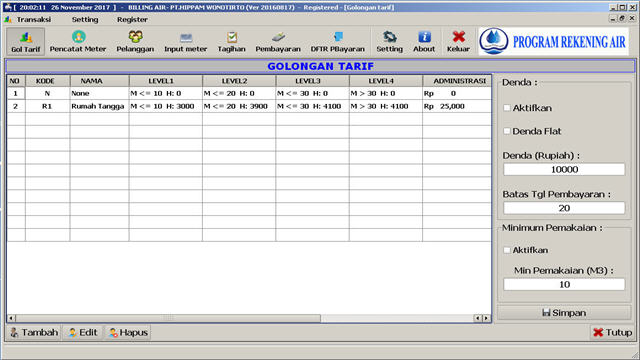The image size is (640, 360).
Task: Click the About info icon
Action: pos(424,41)
